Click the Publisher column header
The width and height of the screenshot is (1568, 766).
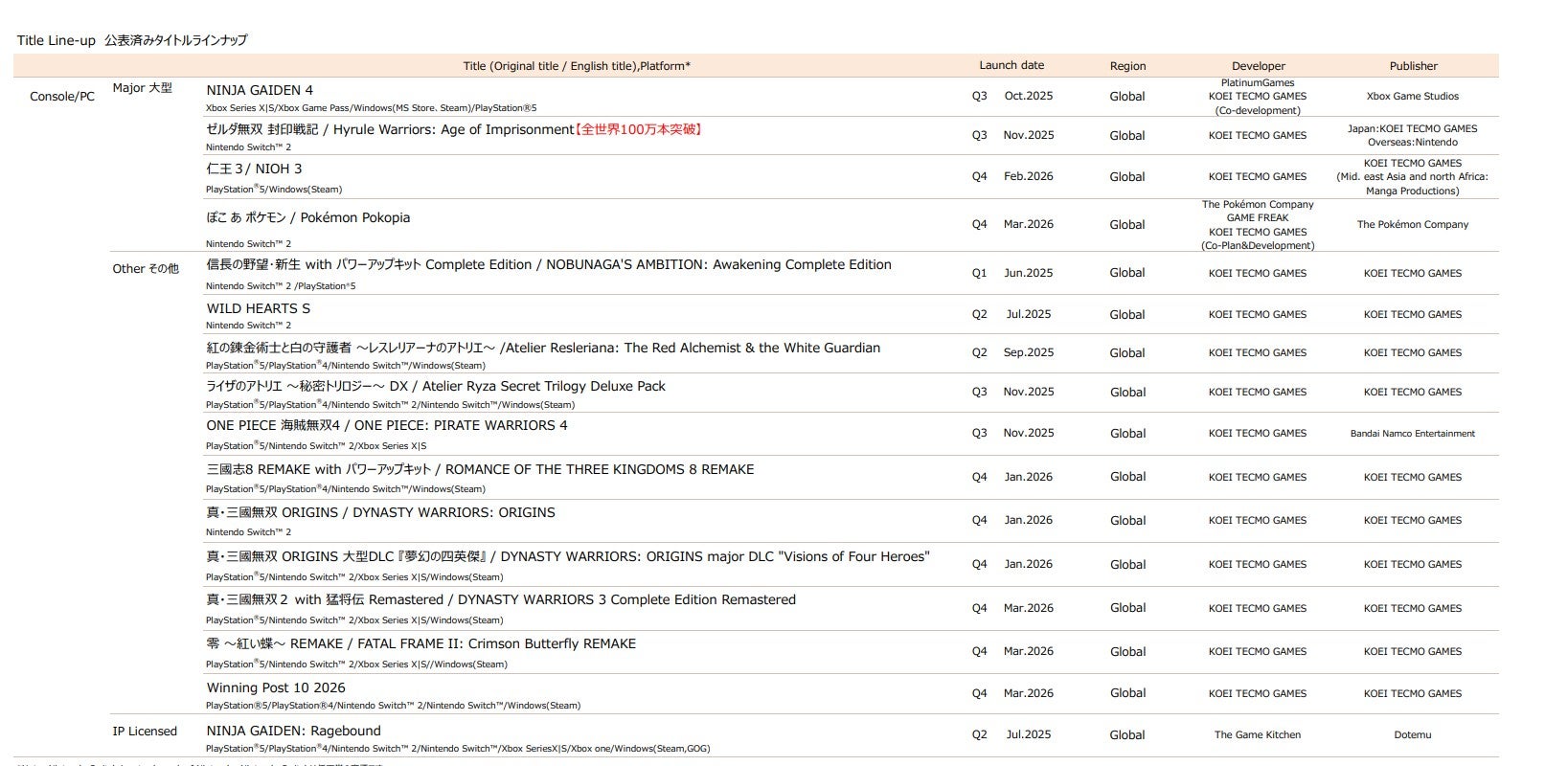[x=1413, y=66]
